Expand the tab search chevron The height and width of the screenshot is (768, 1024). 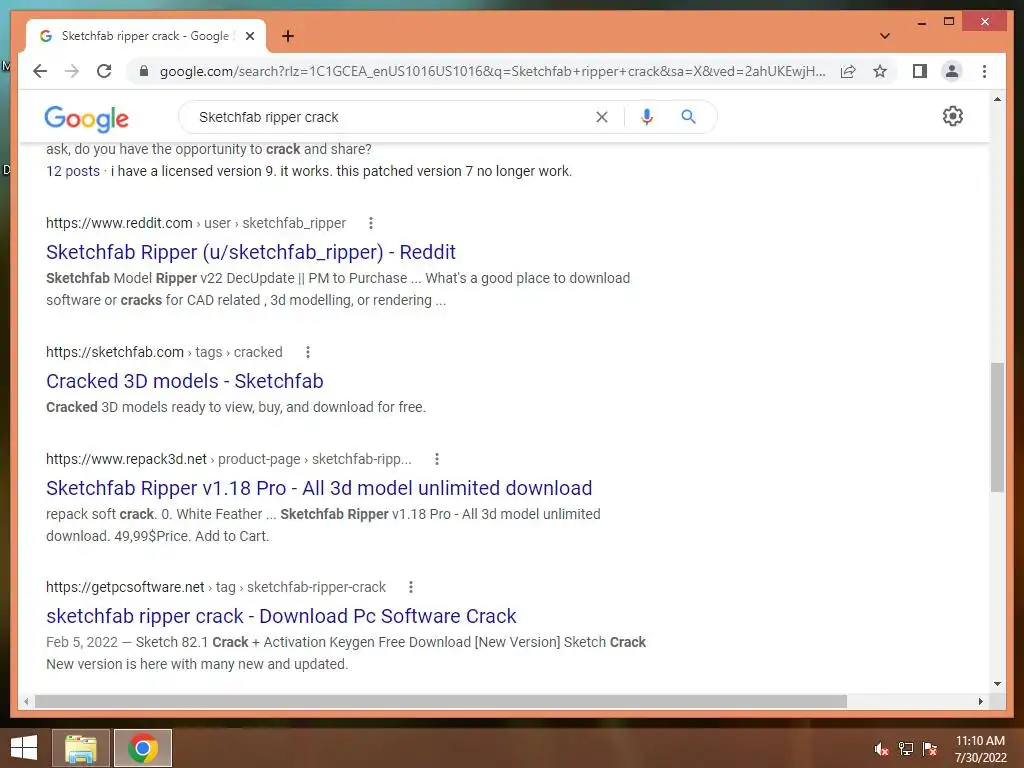[884, 36]
